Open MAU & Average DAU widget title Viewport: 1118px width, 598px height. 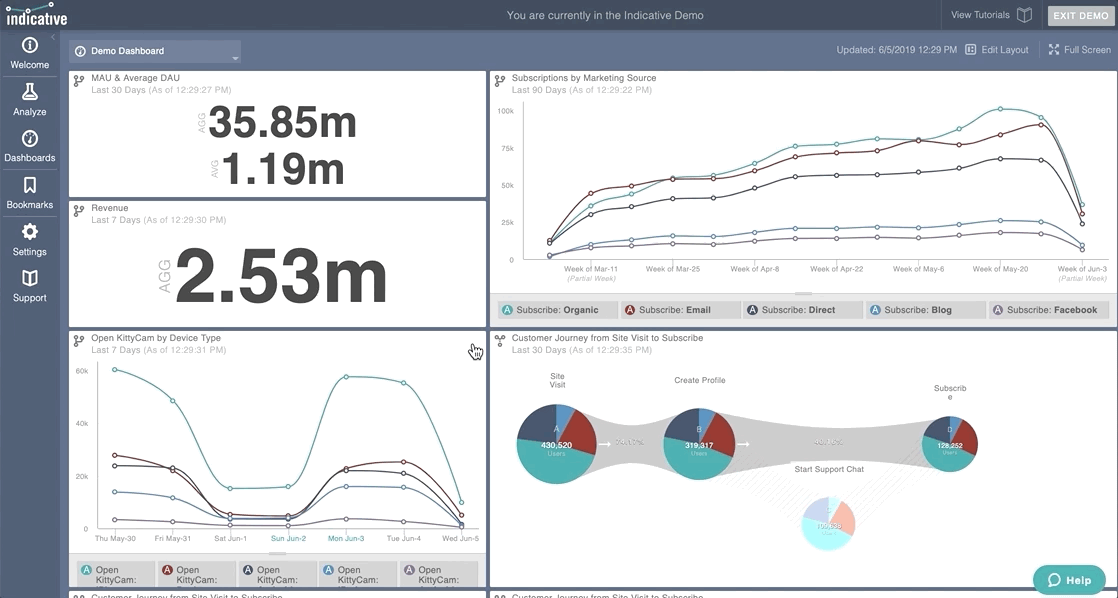pyautogui.click(x=135, y=78)
